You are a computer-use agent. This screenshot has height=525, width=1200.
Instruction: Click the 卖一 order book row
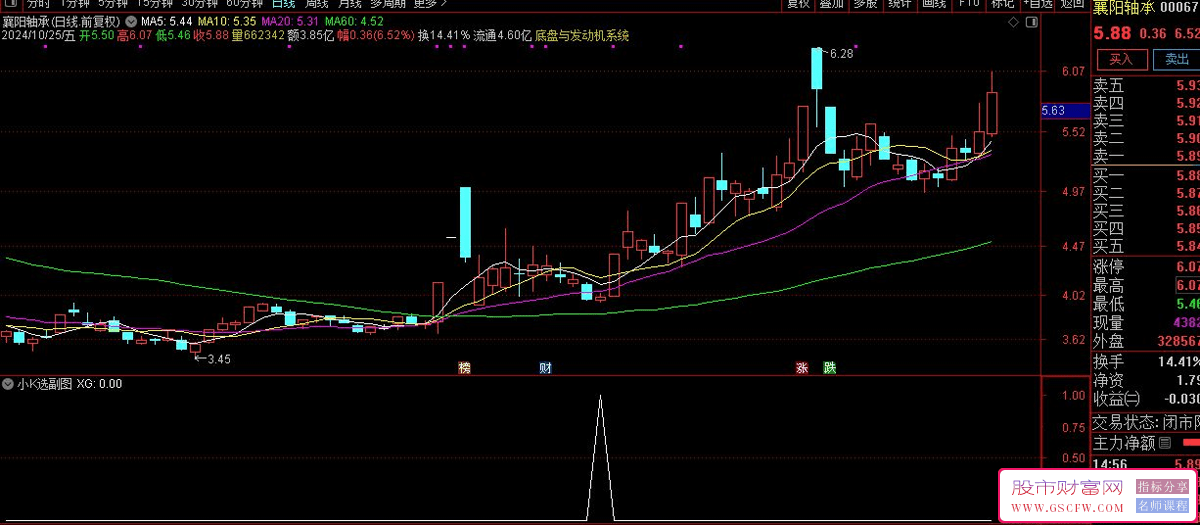coord(1146,156)
